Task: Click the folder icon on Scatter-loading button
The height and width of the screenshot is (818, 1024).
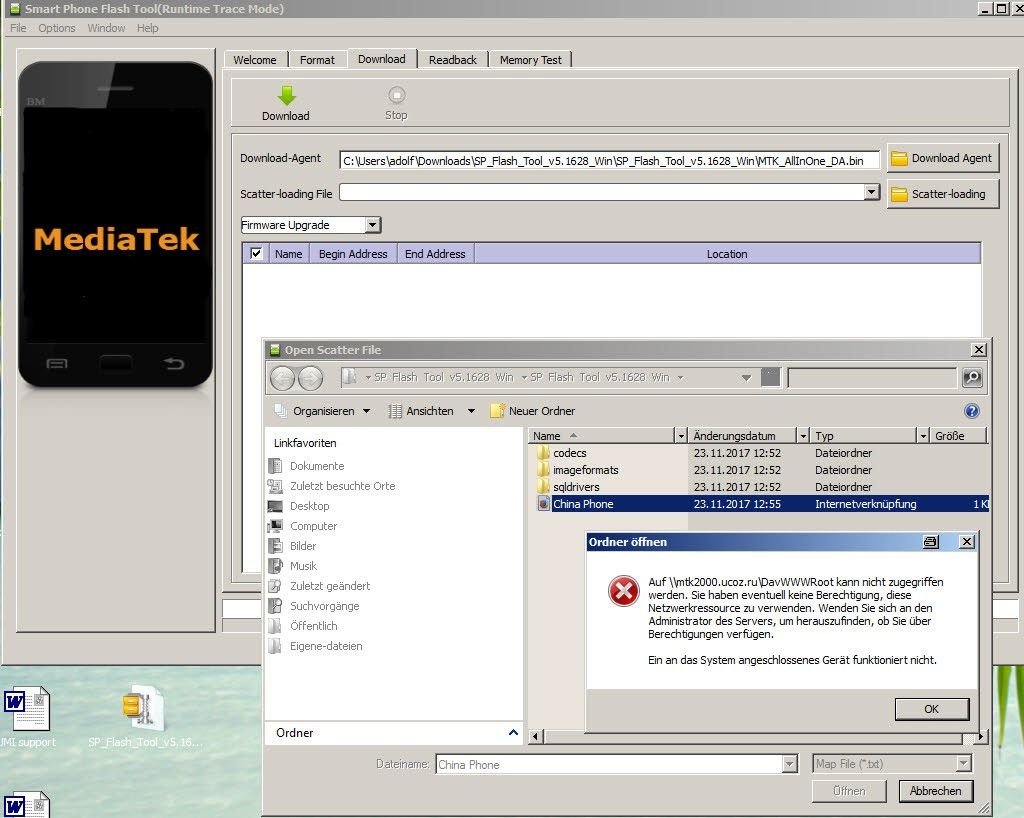Action: pos(899,195)
